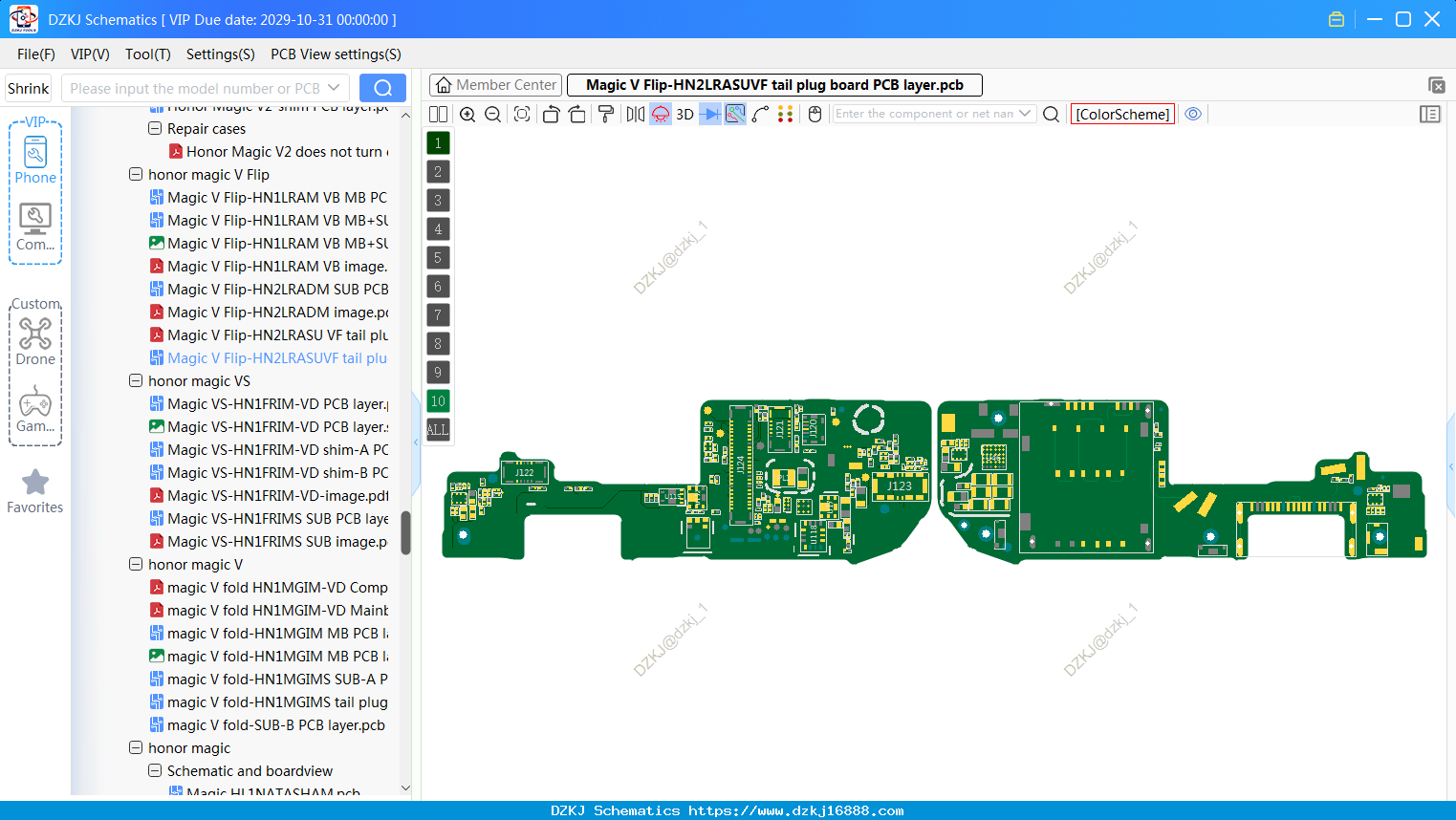This screenshot has height=820, width=1456.
Task: Open magic V fold HN1MGIM-VD Comp PDF
Action: click(270, 587)
